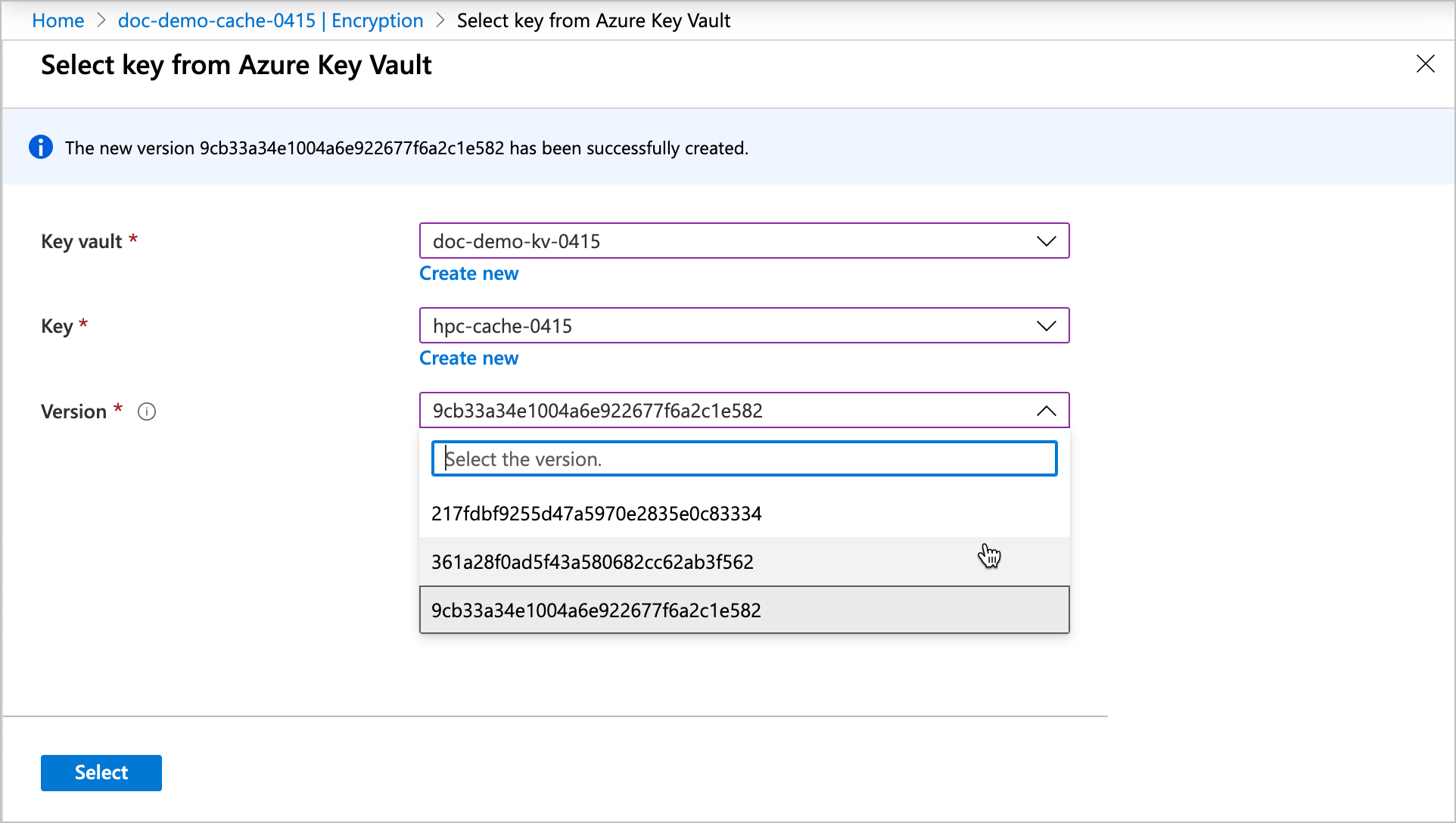Click Create new link under Key
This screenshot has width=1456, height=823.
click(469, 357)
